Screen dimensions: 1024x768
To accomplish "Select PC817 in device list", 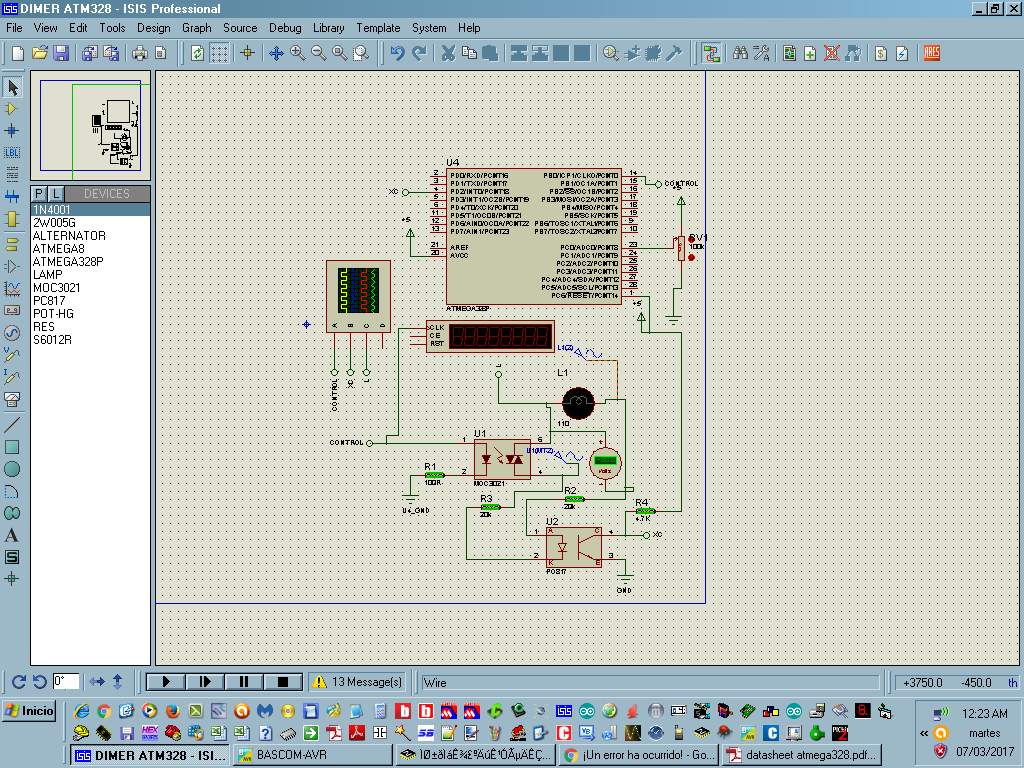I will pos(91,300).
